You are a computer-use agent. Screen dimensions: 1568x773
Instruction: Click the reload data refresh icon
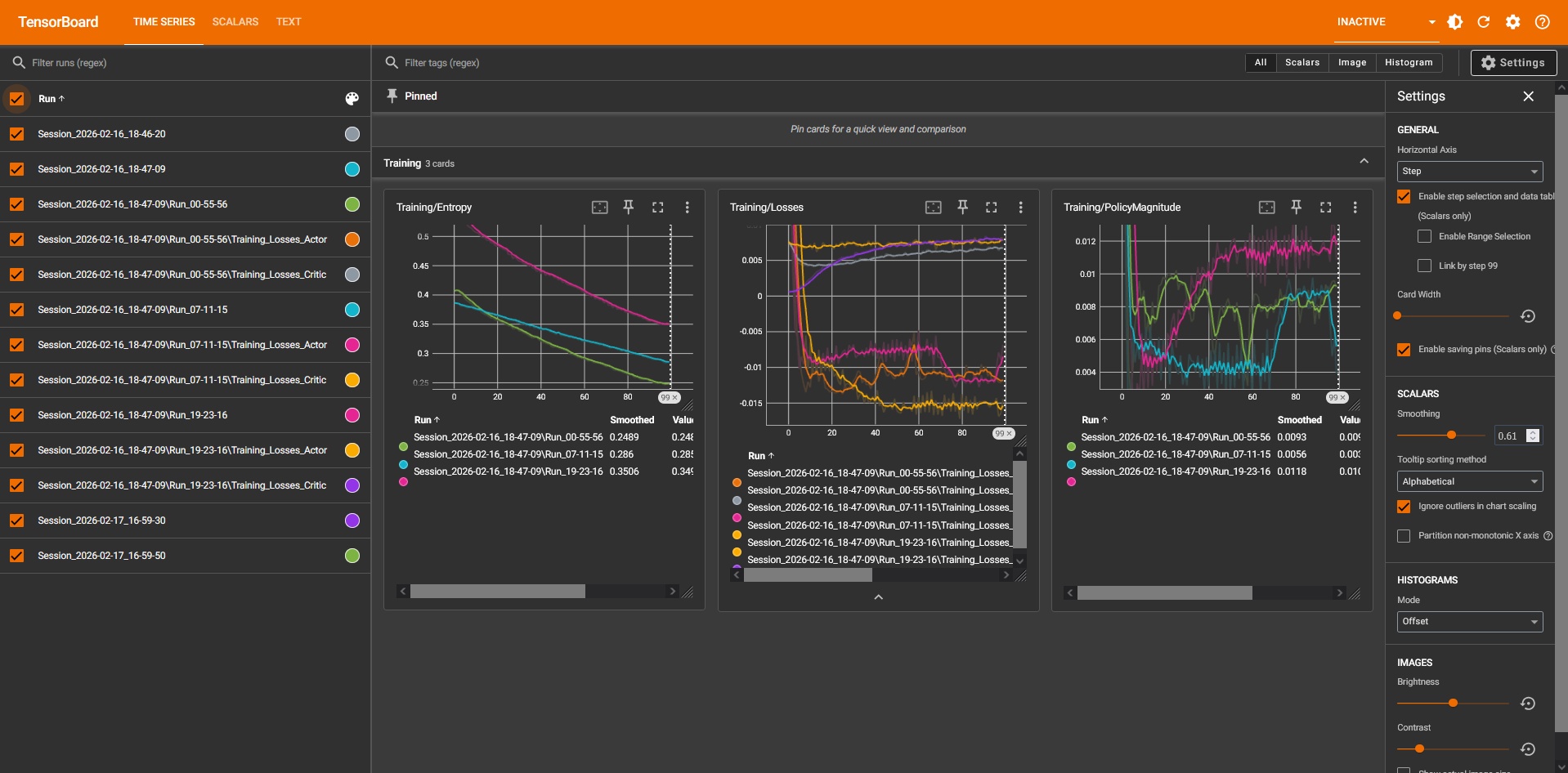coord(1483,22)
